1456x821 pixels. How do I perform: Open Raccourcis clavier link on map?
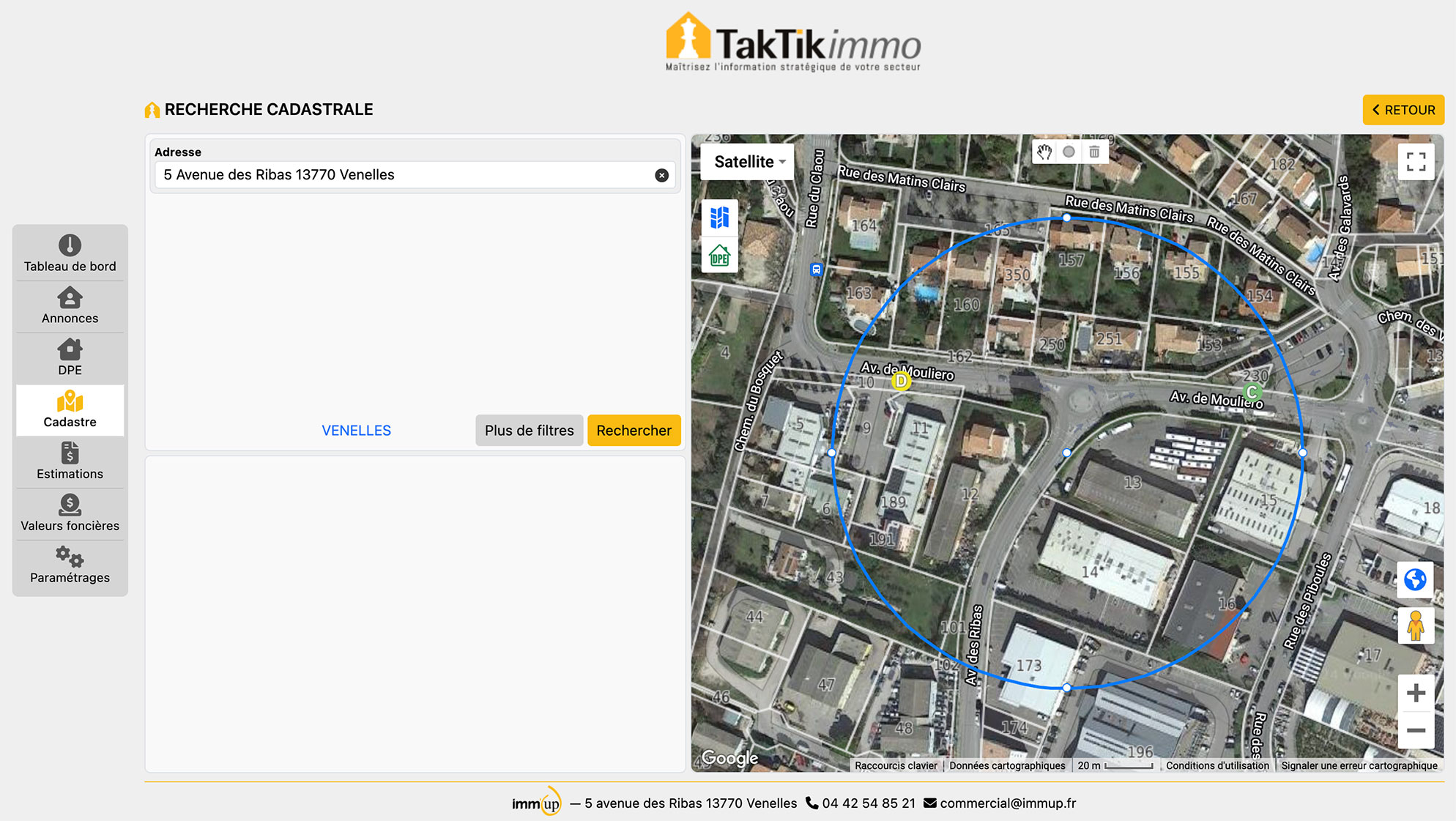(x=896, y=766)
